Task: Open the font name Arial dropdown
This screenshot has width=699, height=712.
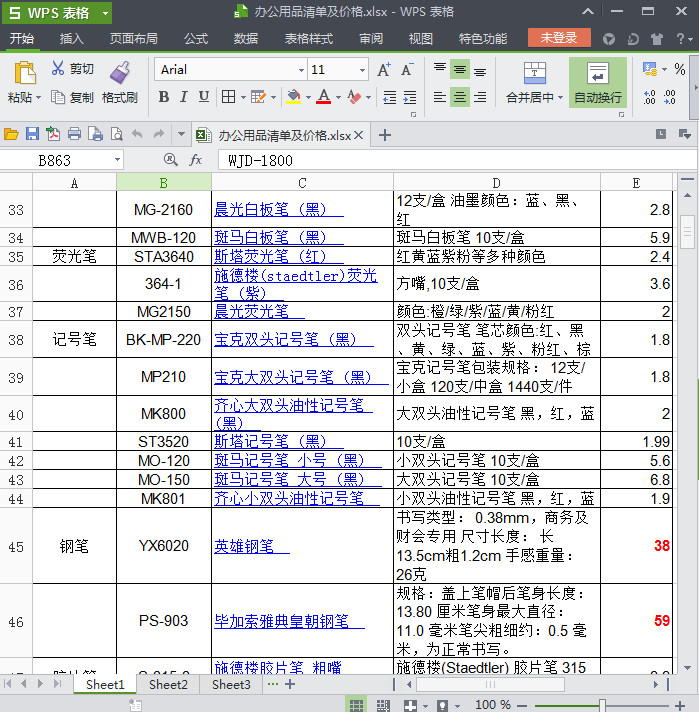Action: pyautogui.click(x=301, y=70)
